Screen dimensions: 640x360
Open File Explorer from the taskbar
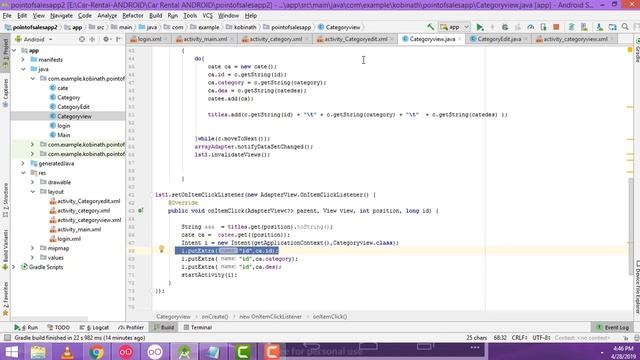tap(38, 352)
